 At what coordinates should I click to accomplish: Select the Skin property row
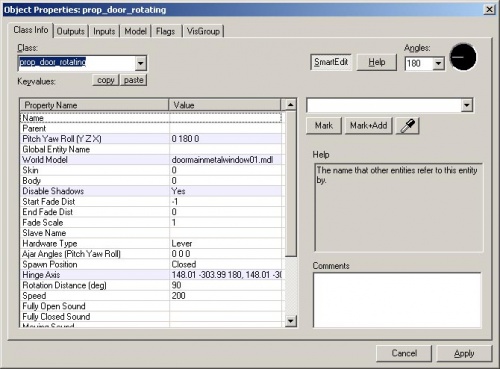tap(151, 170)
